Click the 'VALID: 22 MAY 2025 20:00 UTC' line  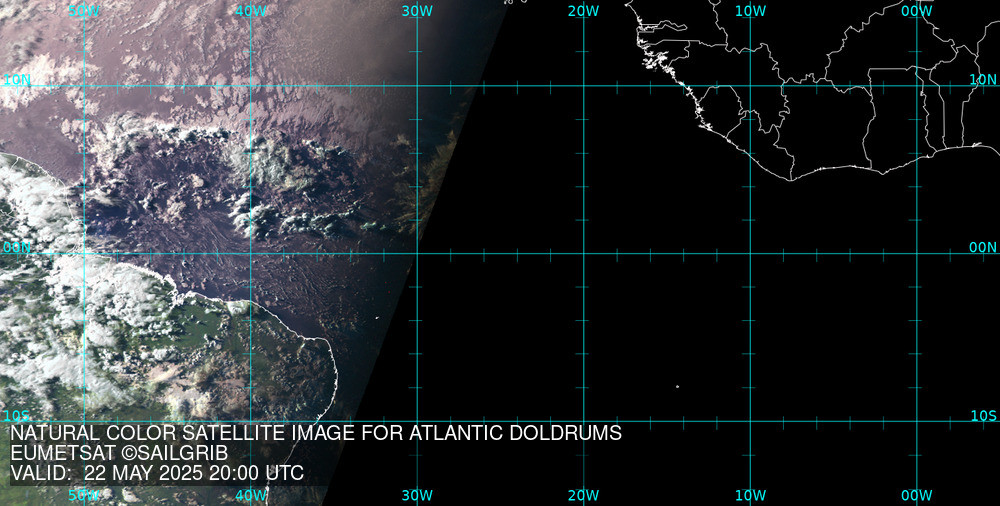pyautogui.click(x=157, y=473)
